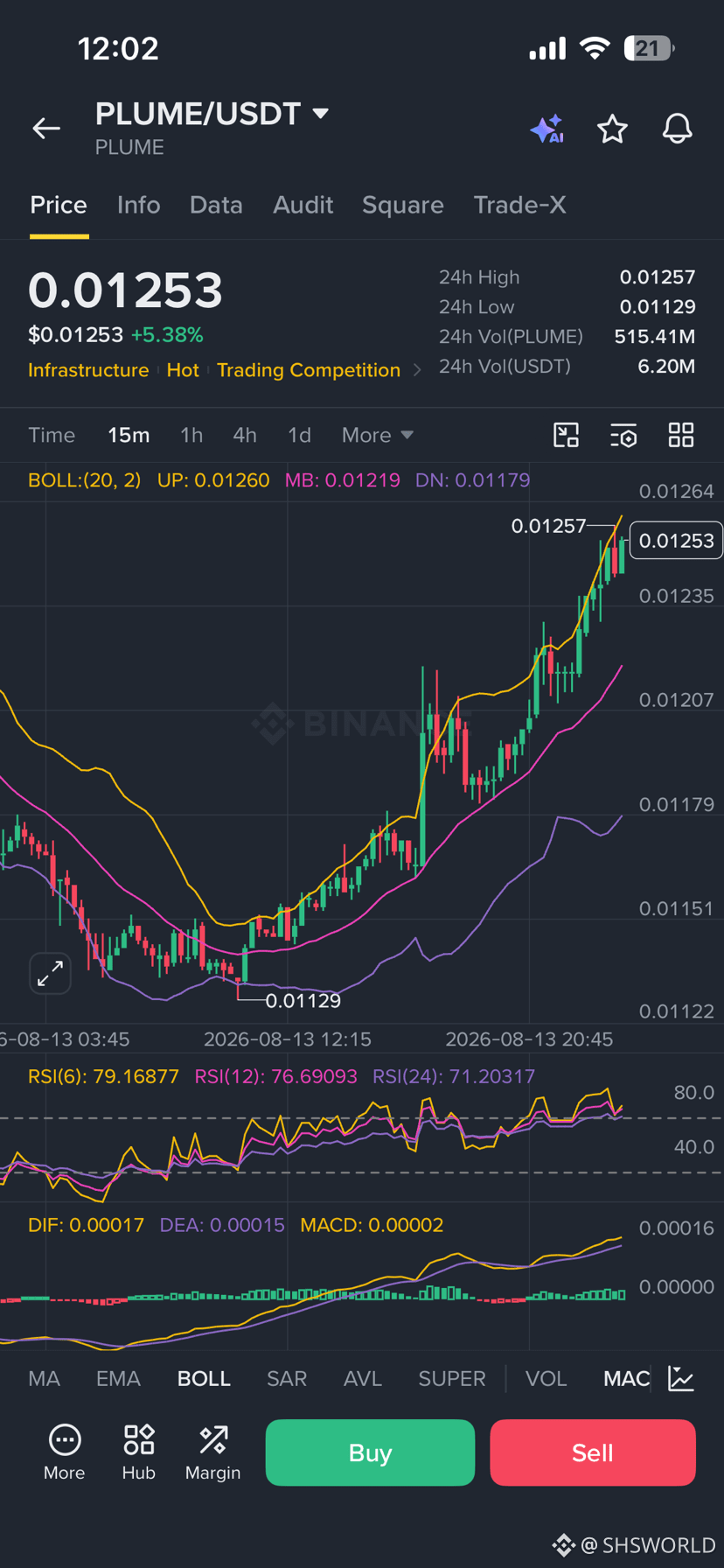The image size is (724, 1568).
Task: Tap the RSI(12): 76.69093 value
Action: [x=275, y=1076]
